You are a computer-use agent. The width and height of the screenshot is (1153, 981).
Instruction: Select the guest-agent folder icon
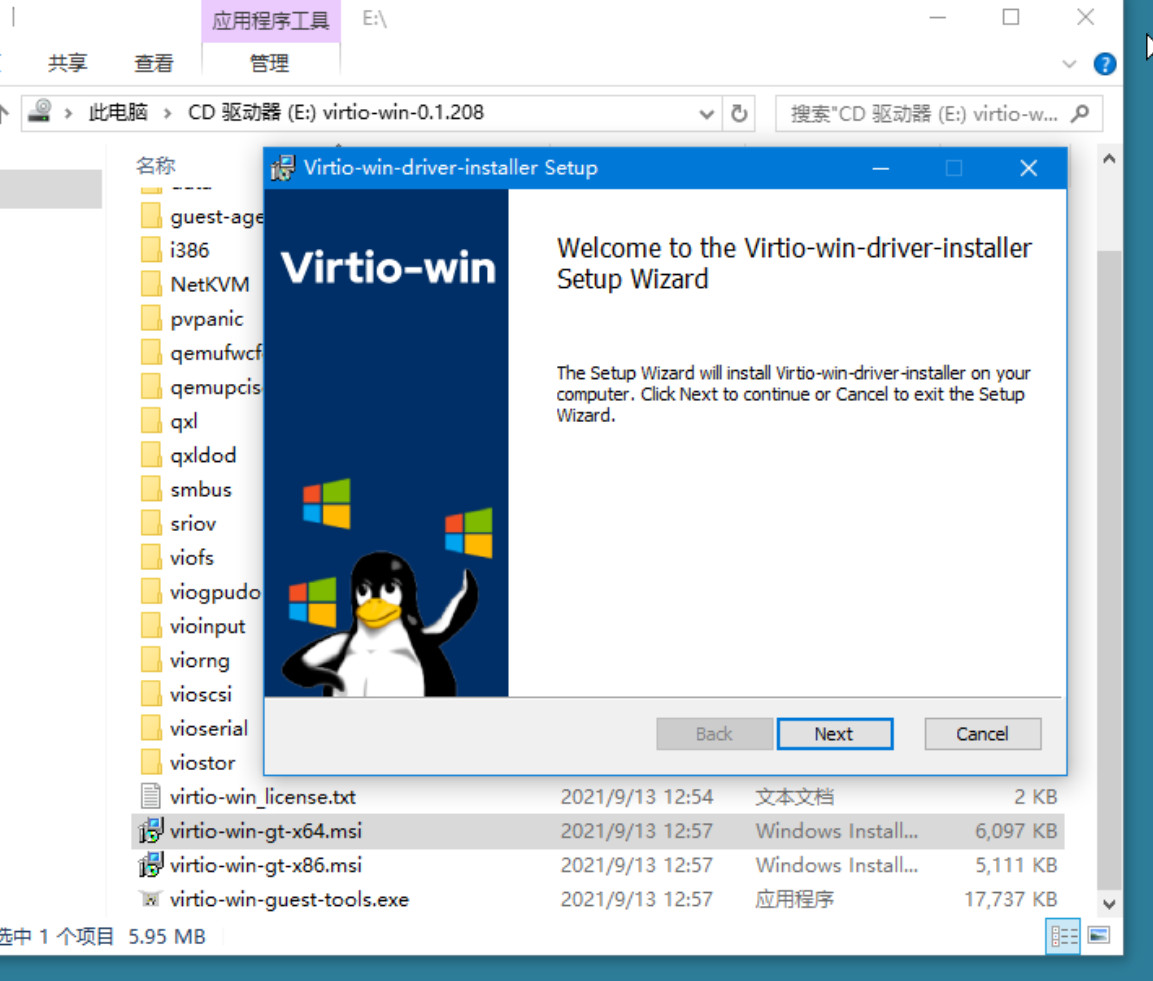pyautogui.click(x=151, y=216)
